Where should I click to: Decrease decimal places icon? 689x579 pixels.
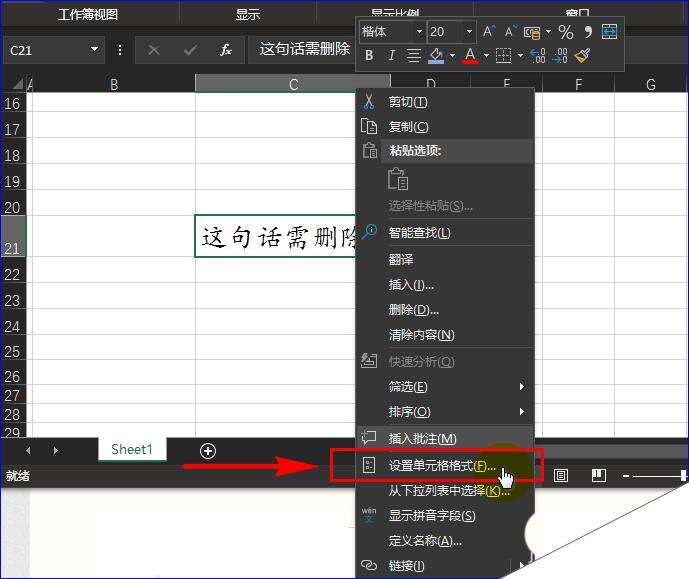click(560, 56)
